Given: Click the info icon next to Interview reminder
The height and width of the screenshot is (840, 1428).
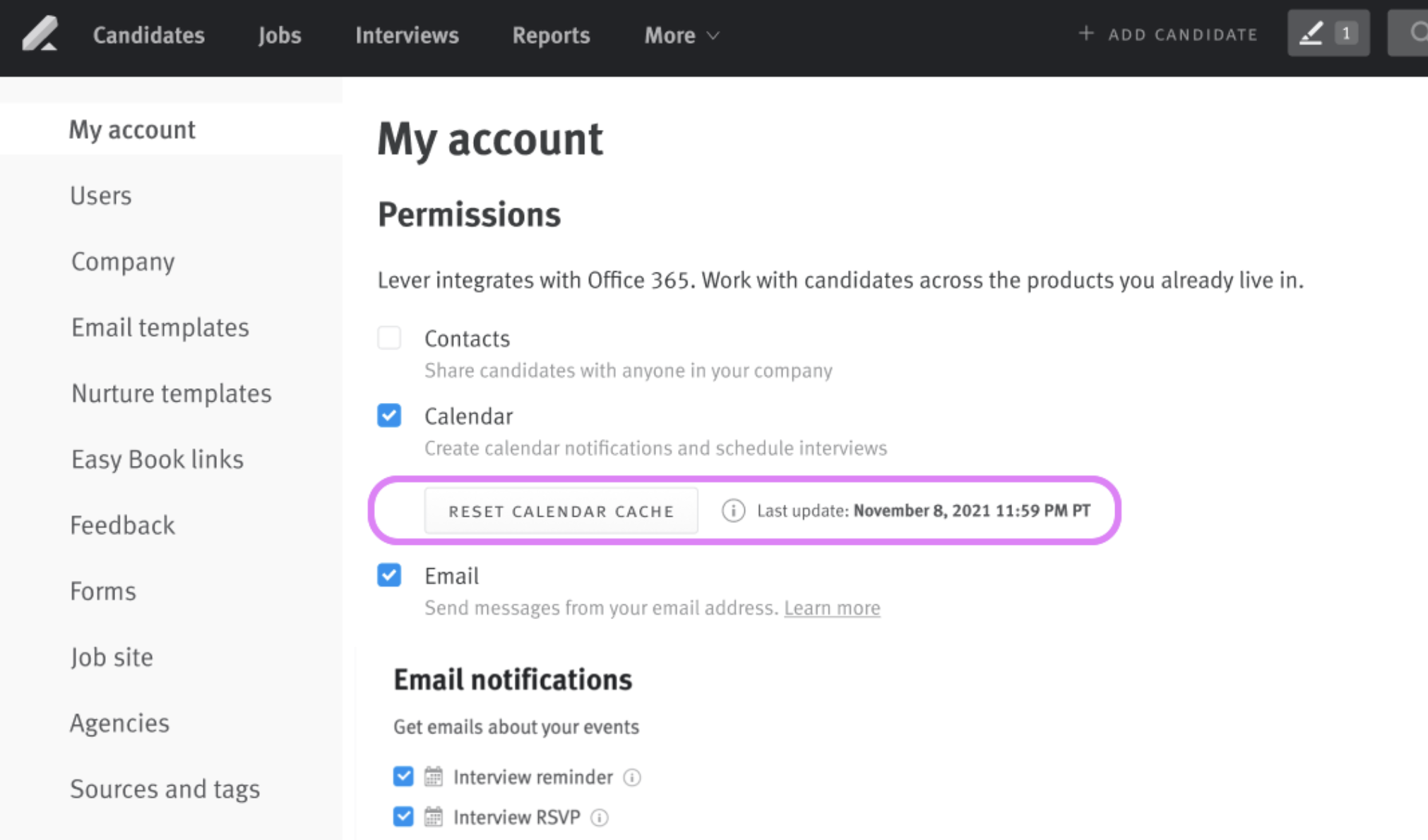Looking at the screenshot, I should click(x=632, y=777).
